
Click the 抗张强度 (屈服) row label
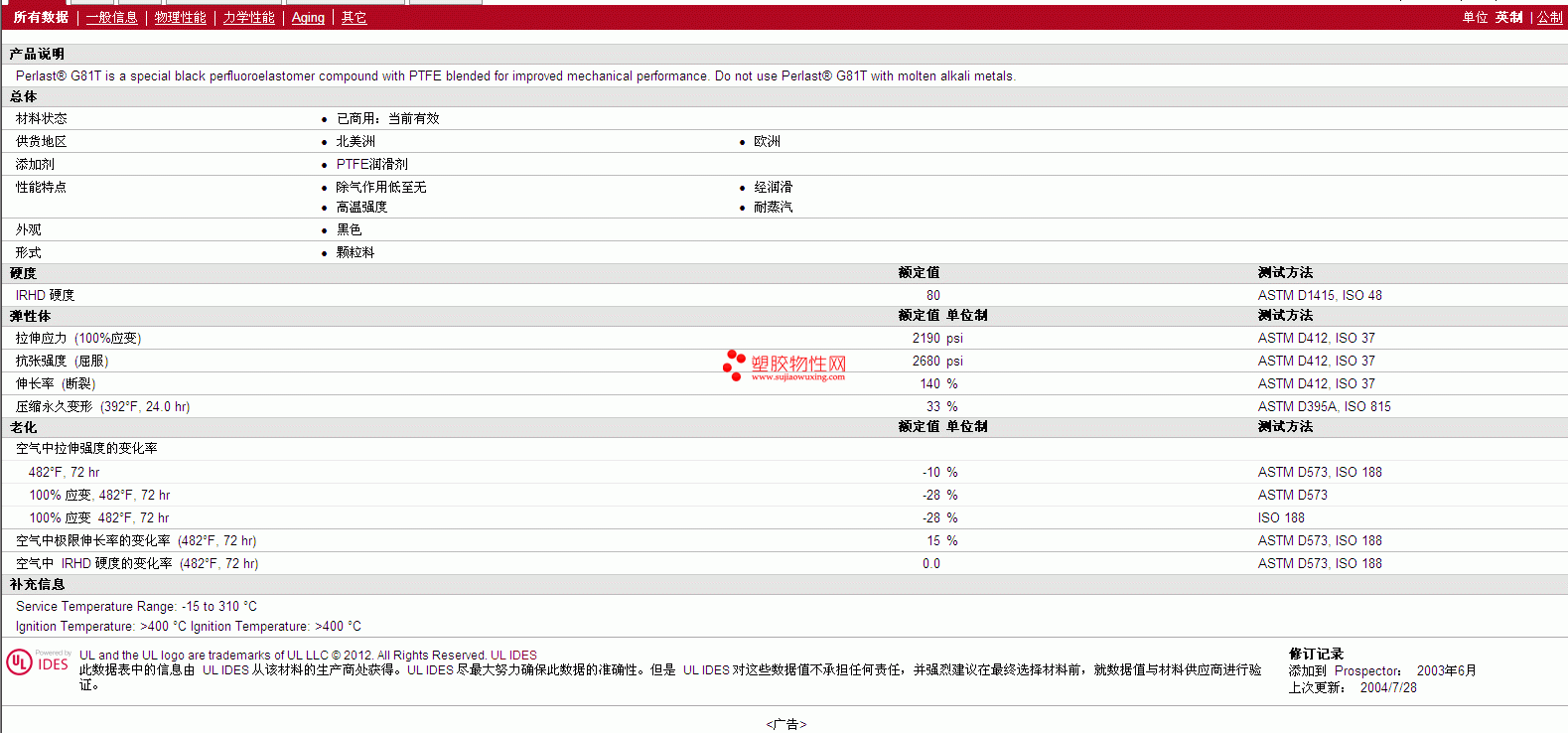62,361
